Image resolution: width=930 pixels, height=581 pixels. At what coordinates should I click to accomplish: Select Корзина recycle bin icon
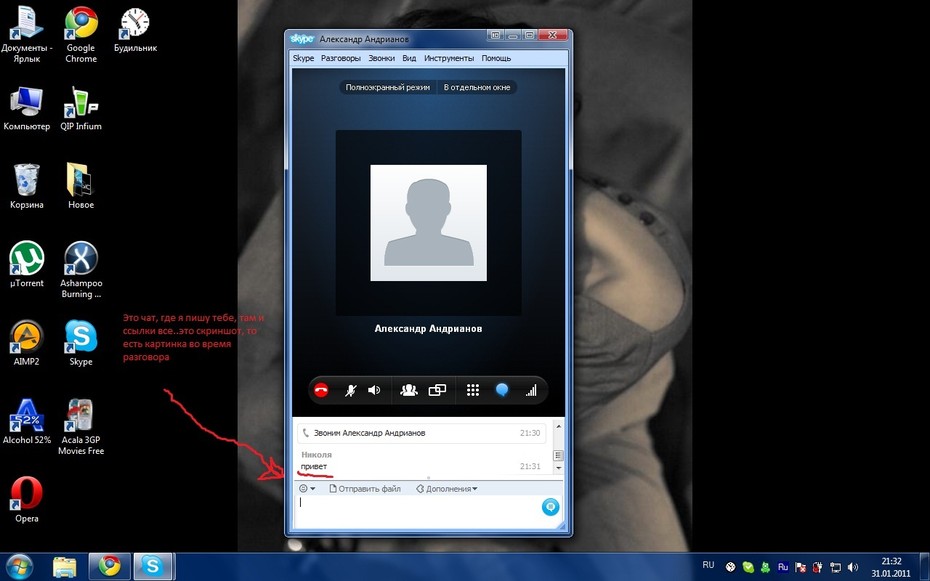click(x=27, y=186)
